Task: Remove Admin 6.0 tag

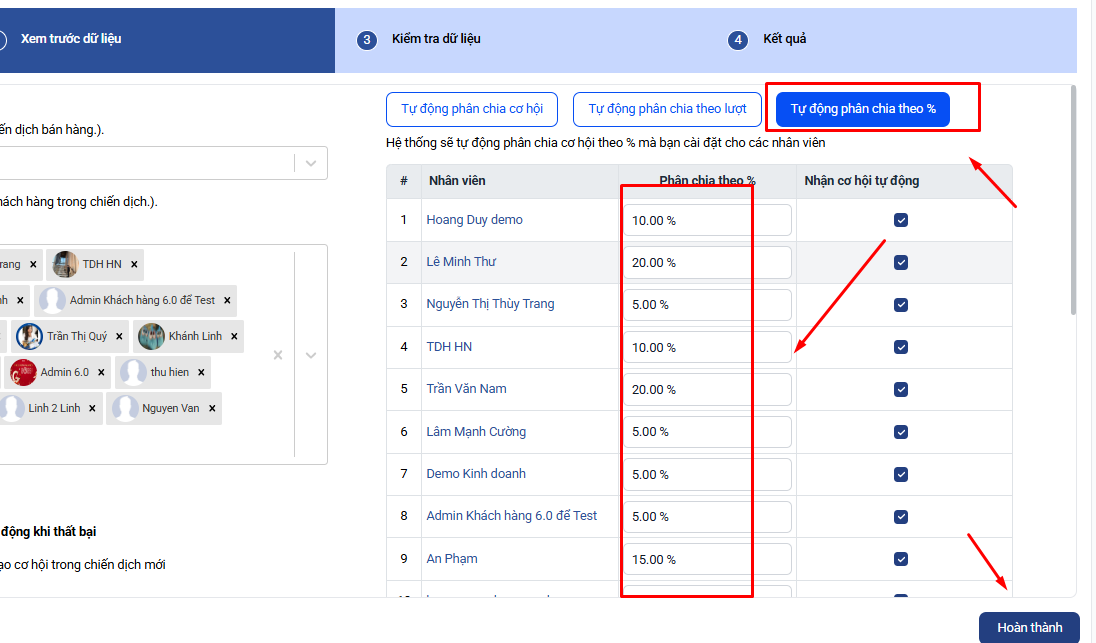Action: tap(101, 373)
